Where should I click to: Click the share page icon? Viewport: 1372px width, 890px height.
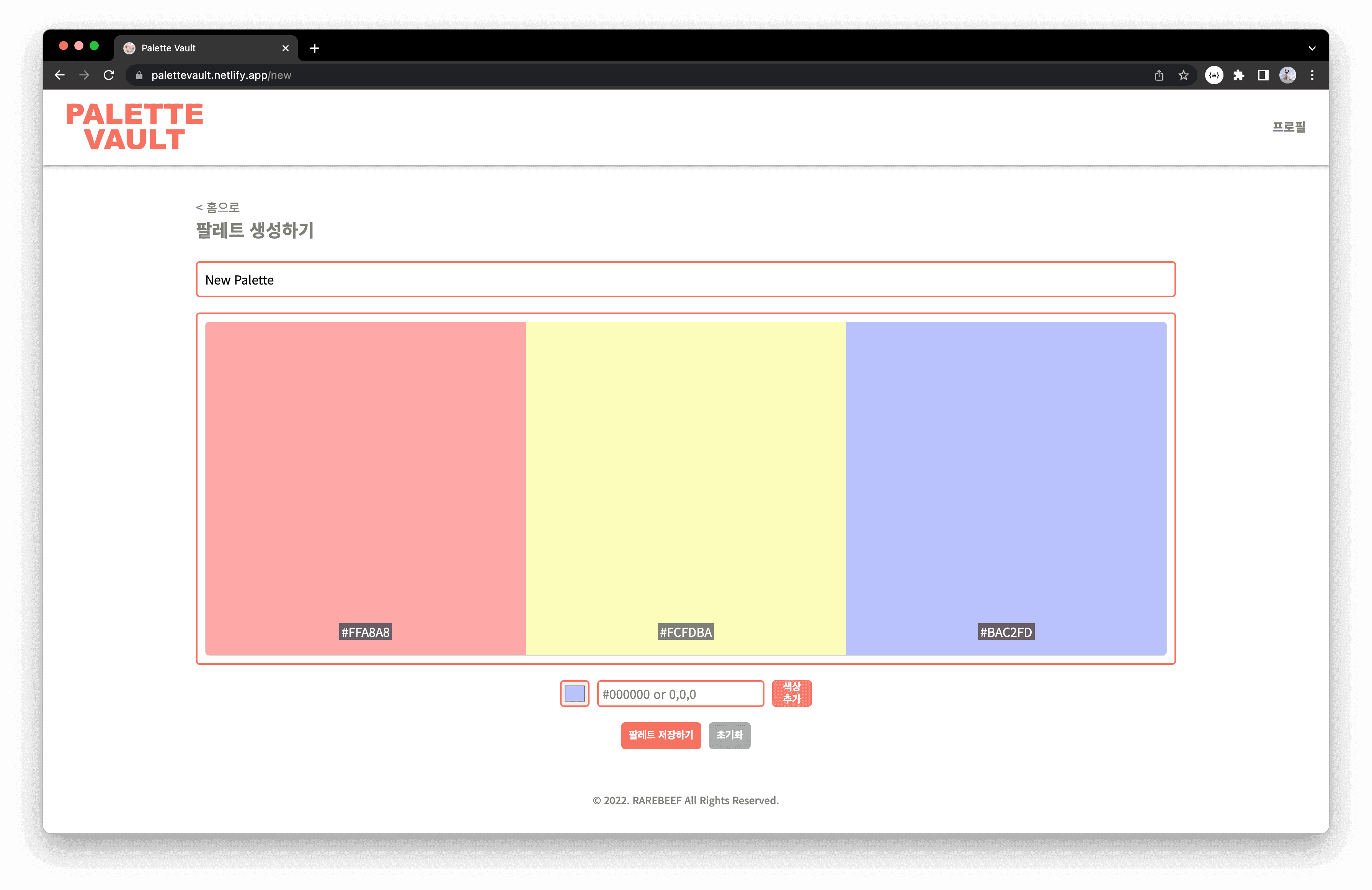1159,75
